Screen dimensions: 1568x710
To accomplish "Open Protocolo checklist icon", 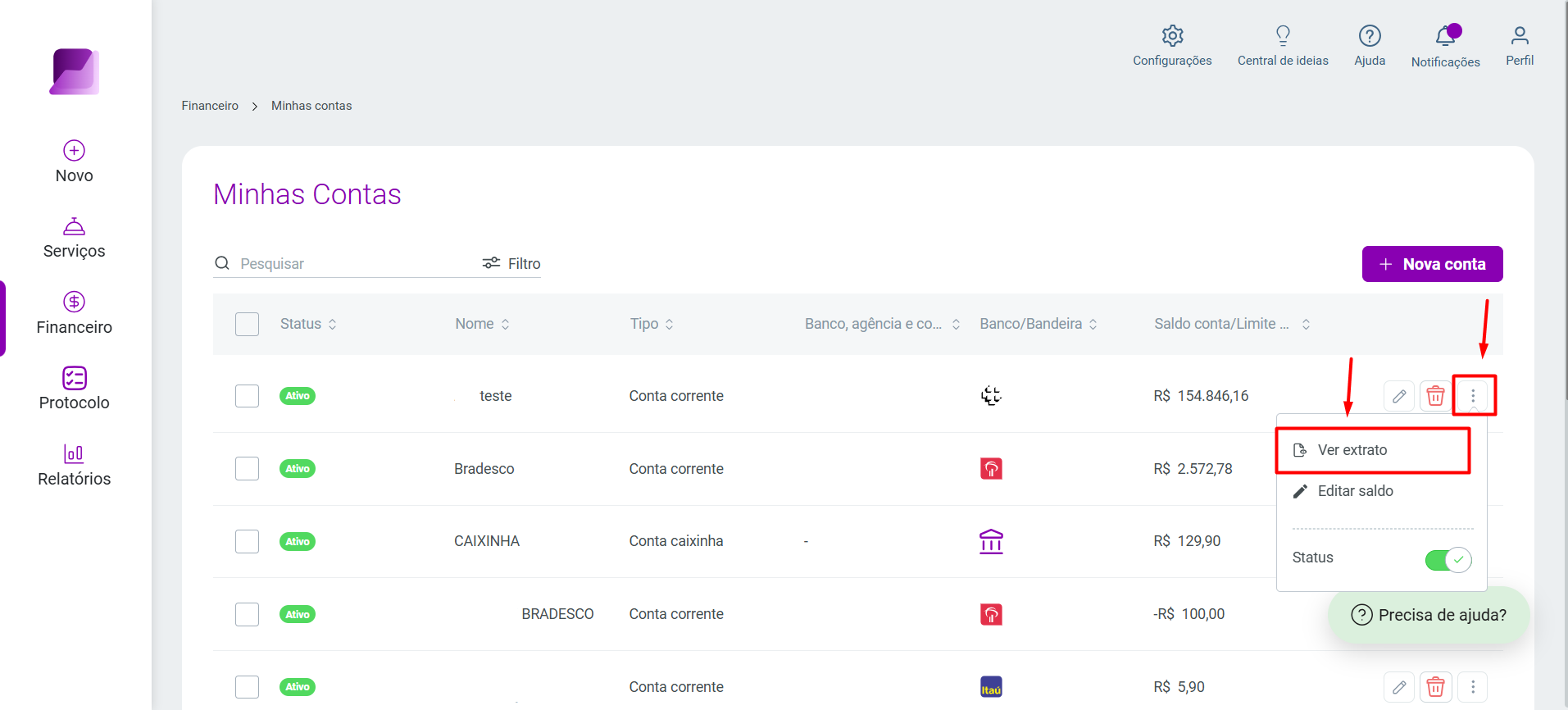I will (x=75, y=378).
